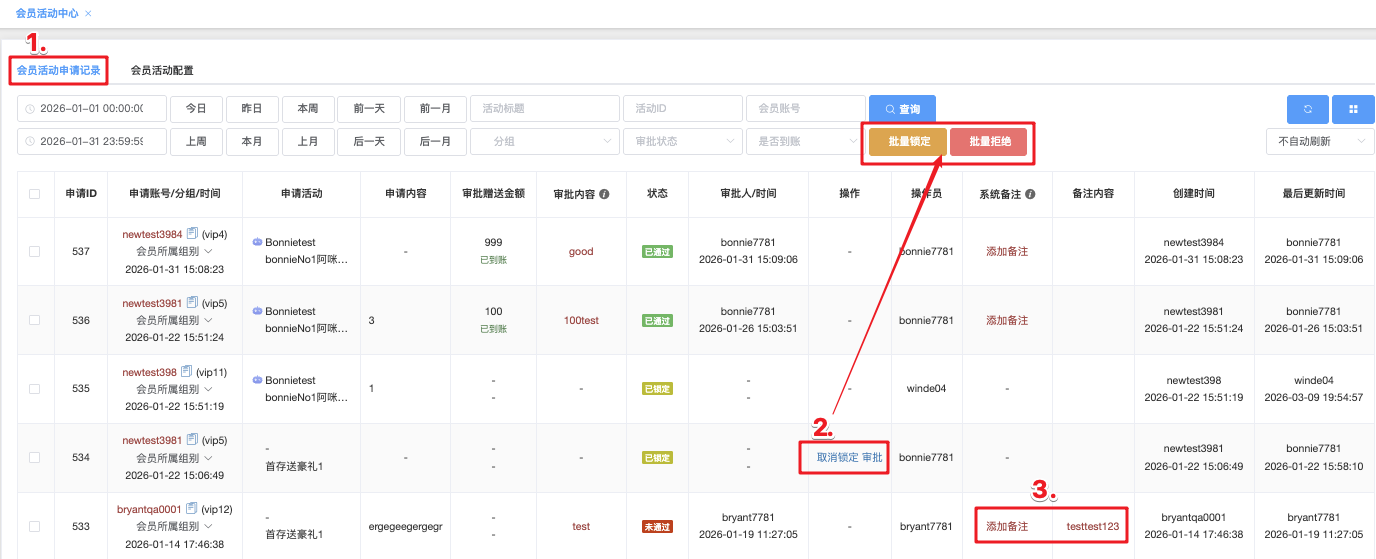Close the 会员活动中心 tab

(88, 14)
